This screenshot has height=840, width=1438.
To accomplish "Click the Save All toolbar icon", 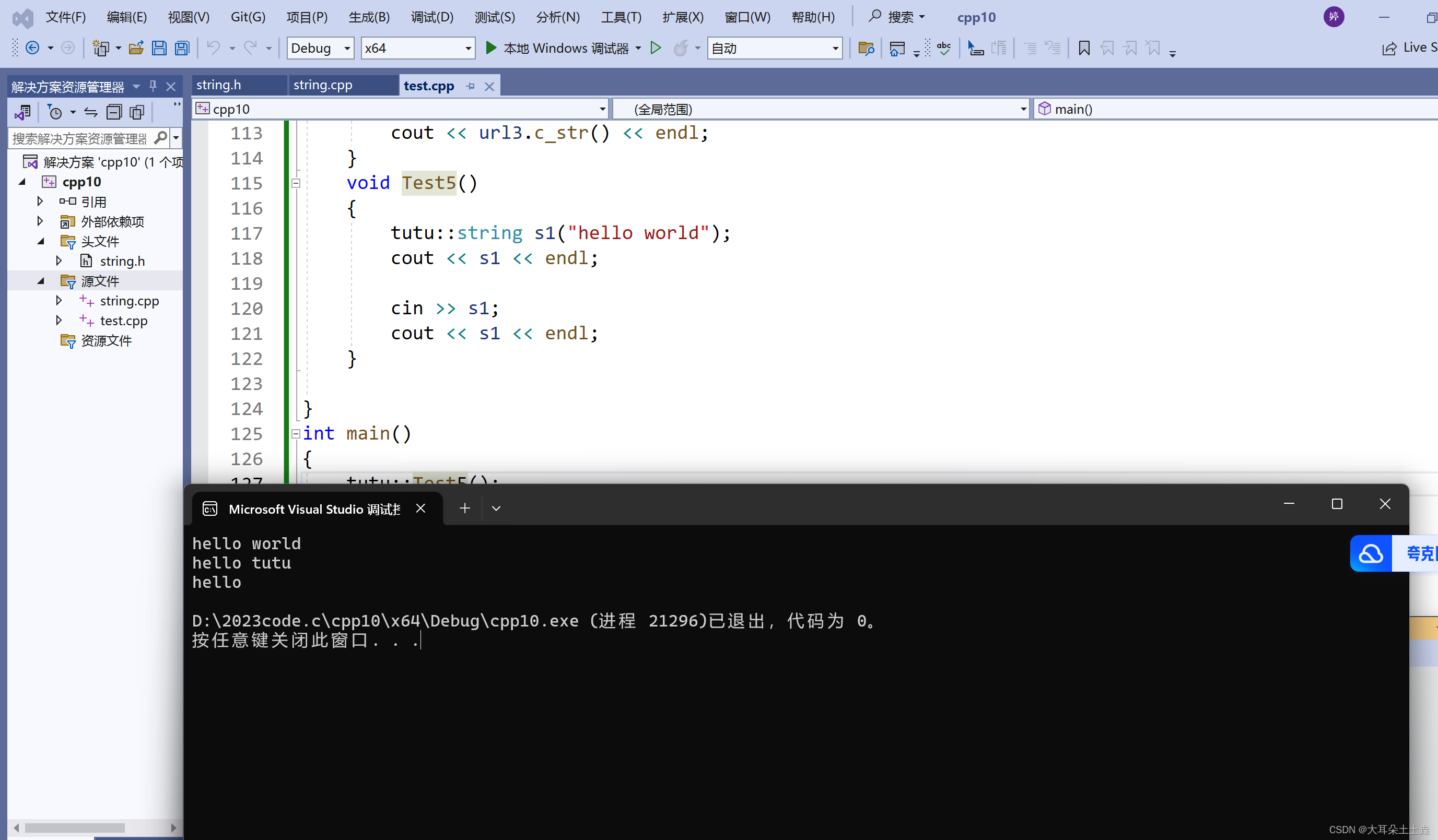I will tap(182, 48).
